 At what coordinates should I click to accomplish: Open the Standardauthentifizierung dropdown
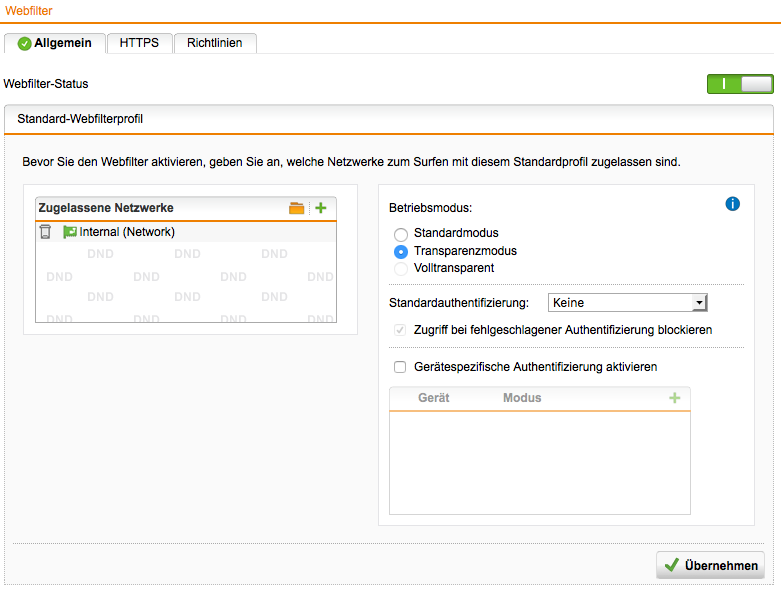627,303
